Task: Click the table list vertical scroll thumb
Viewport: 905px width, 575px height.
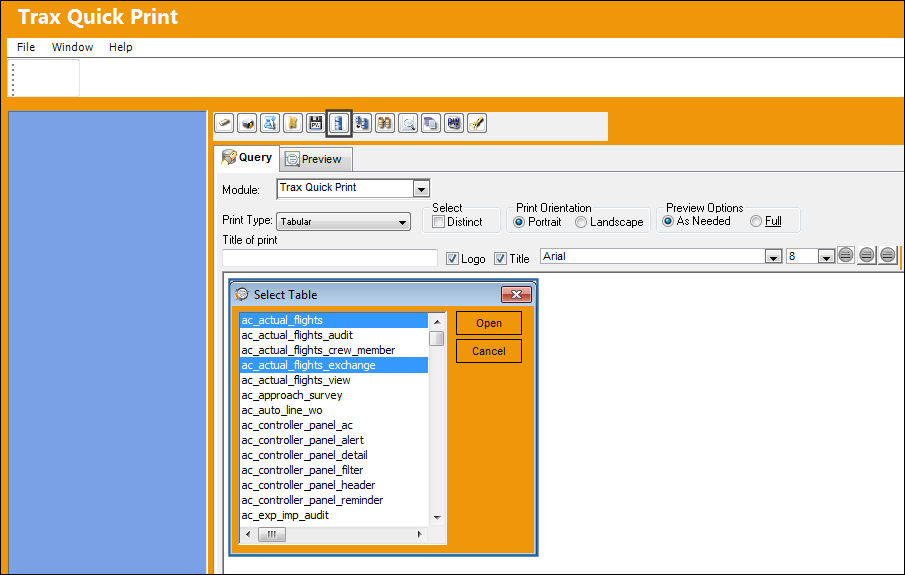Action: (437, 338)
